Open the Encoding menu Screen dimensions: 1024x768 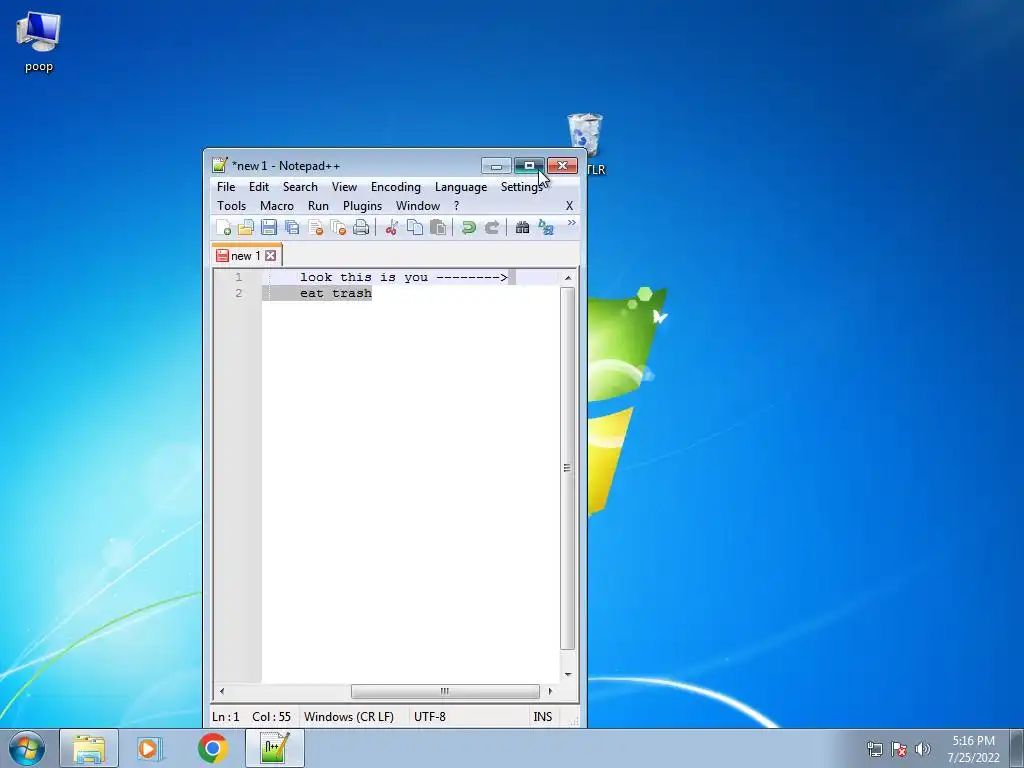396,187
